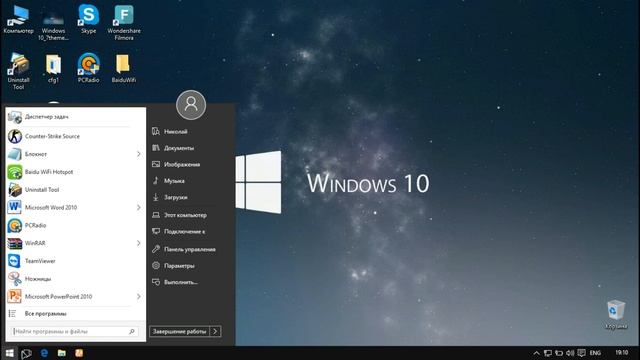This screenshot has width=640, height=360.
Task: Click the volume speaker tray icon
Action: point(570,353)
